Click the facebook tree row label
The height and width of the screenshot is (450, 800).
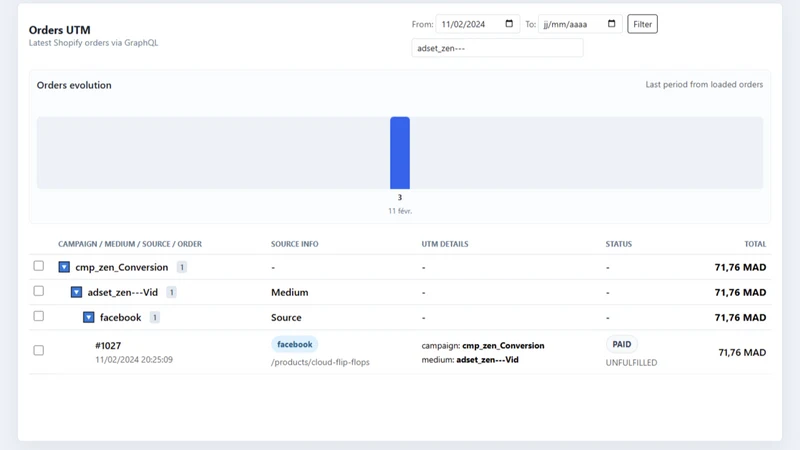click(120, 317)
